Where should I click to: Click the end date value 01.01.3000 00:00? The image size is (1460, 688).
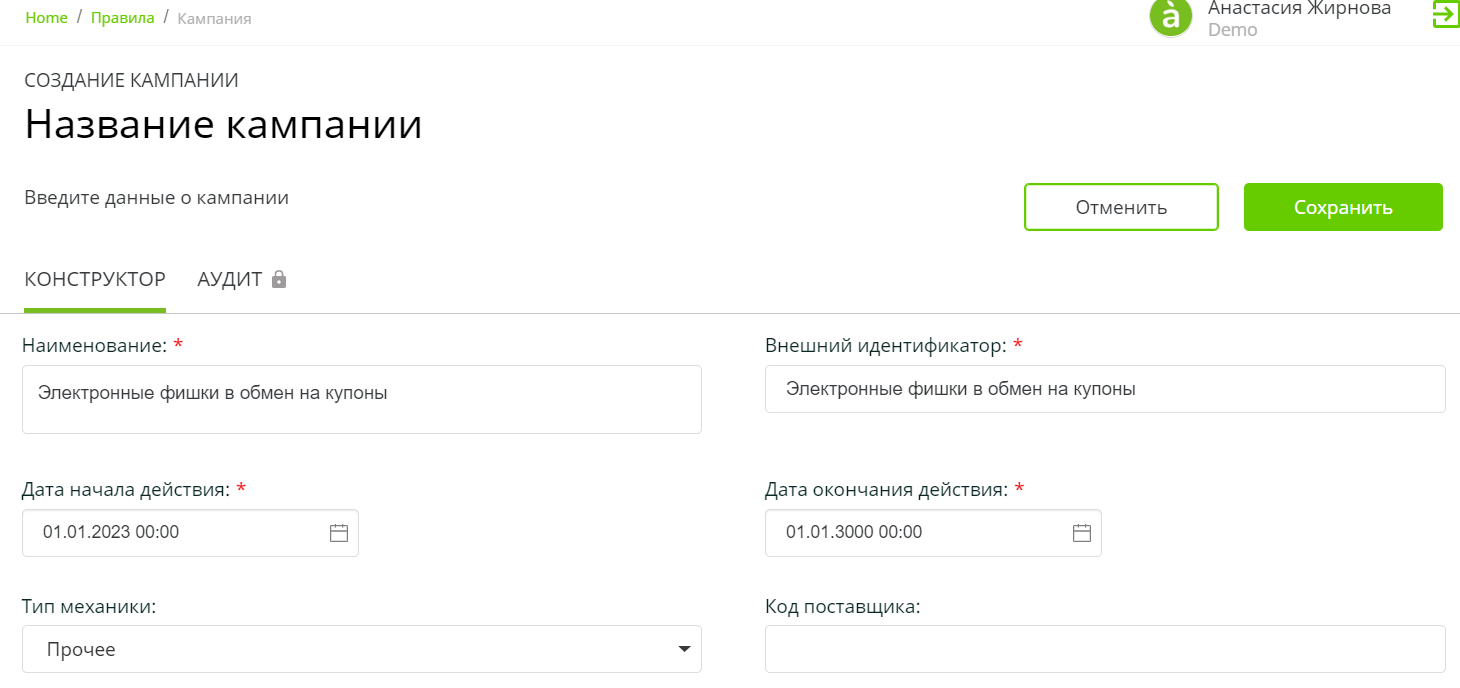(x=854, y=533)
